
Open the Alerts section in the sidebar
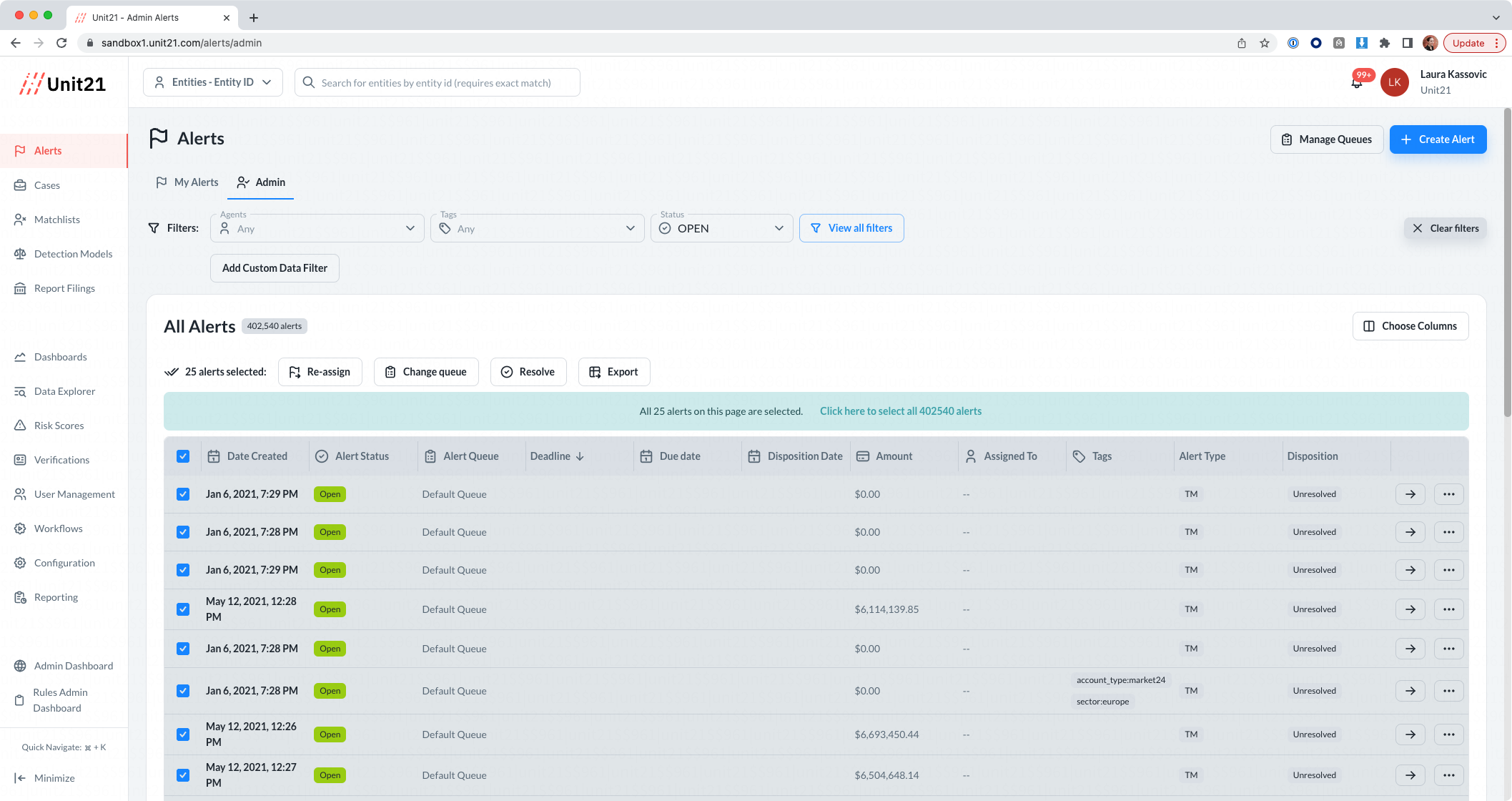click(x=48, y=150)
